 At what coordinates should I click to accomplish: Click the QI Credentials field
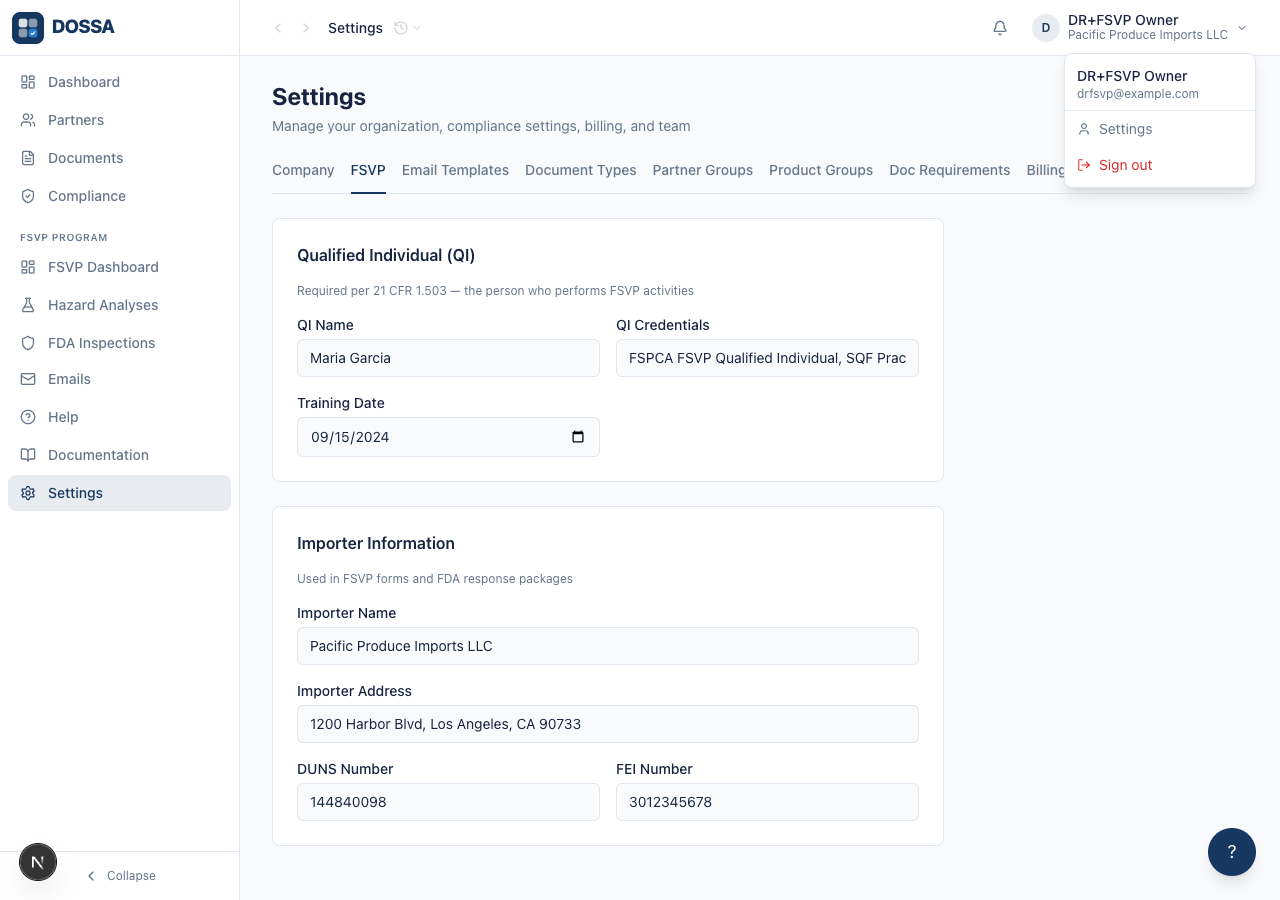pos(767,358)
